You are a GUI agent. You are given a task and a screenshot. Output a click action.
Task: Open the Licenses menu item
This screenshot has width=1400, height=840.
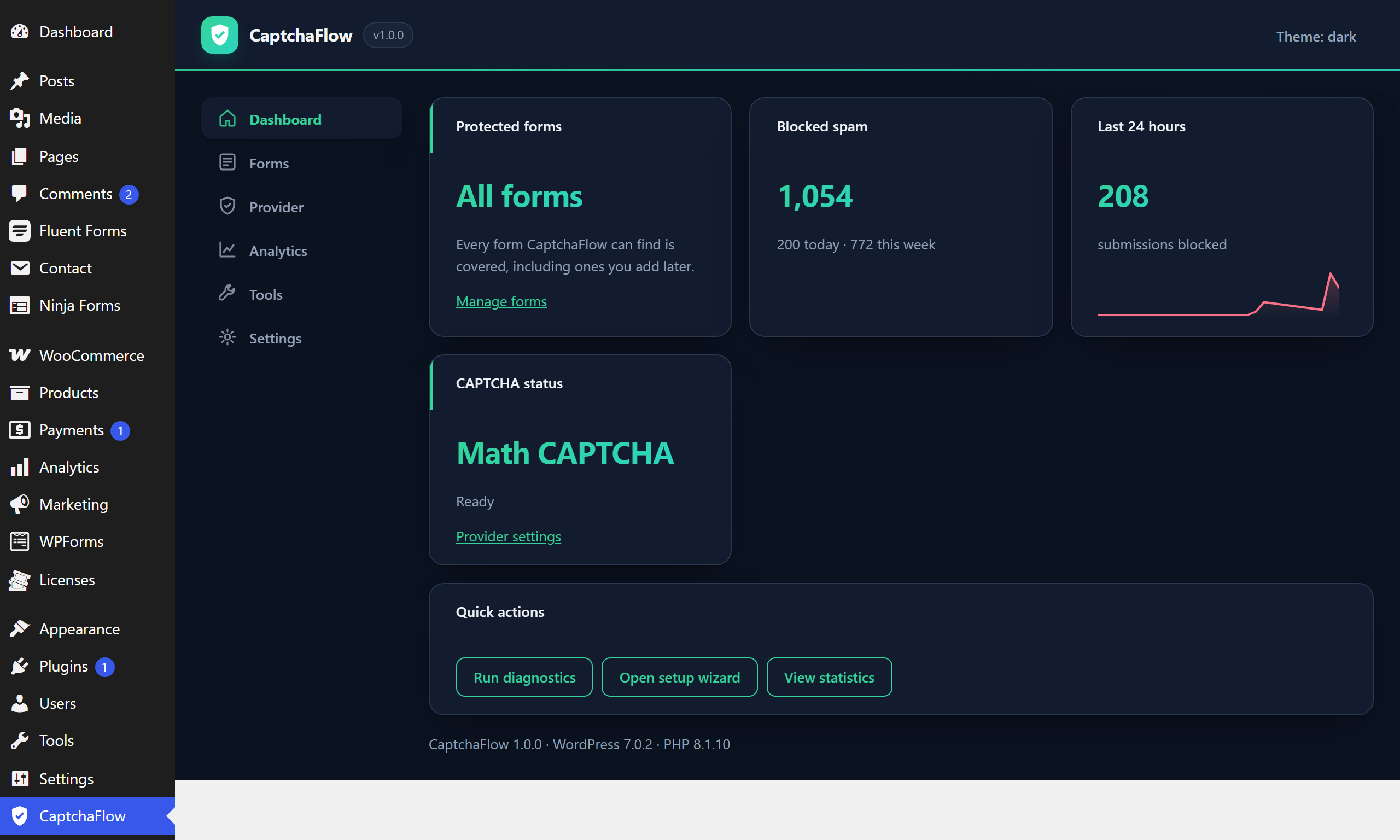(x=87, y=580)
